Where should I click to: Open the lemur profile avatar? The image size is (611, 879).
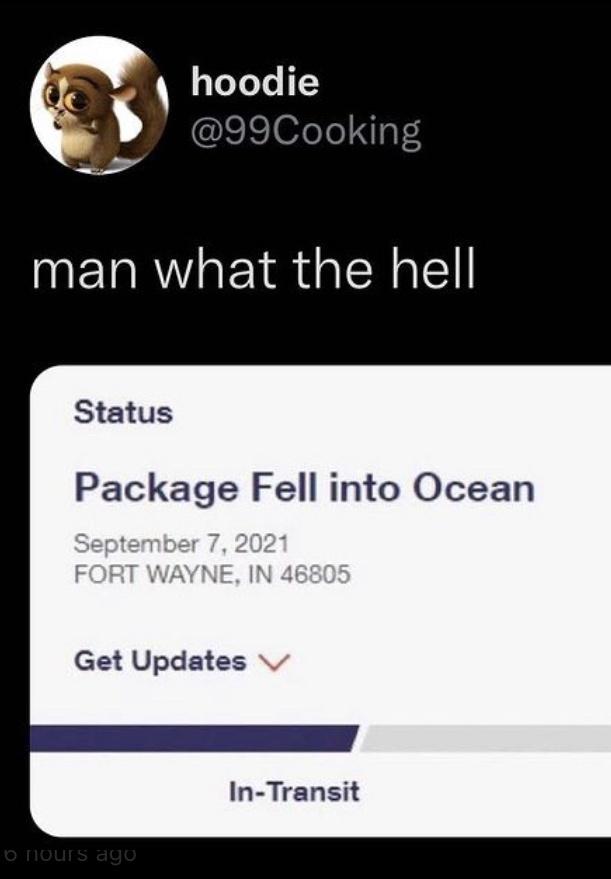[x=99, y=105]
